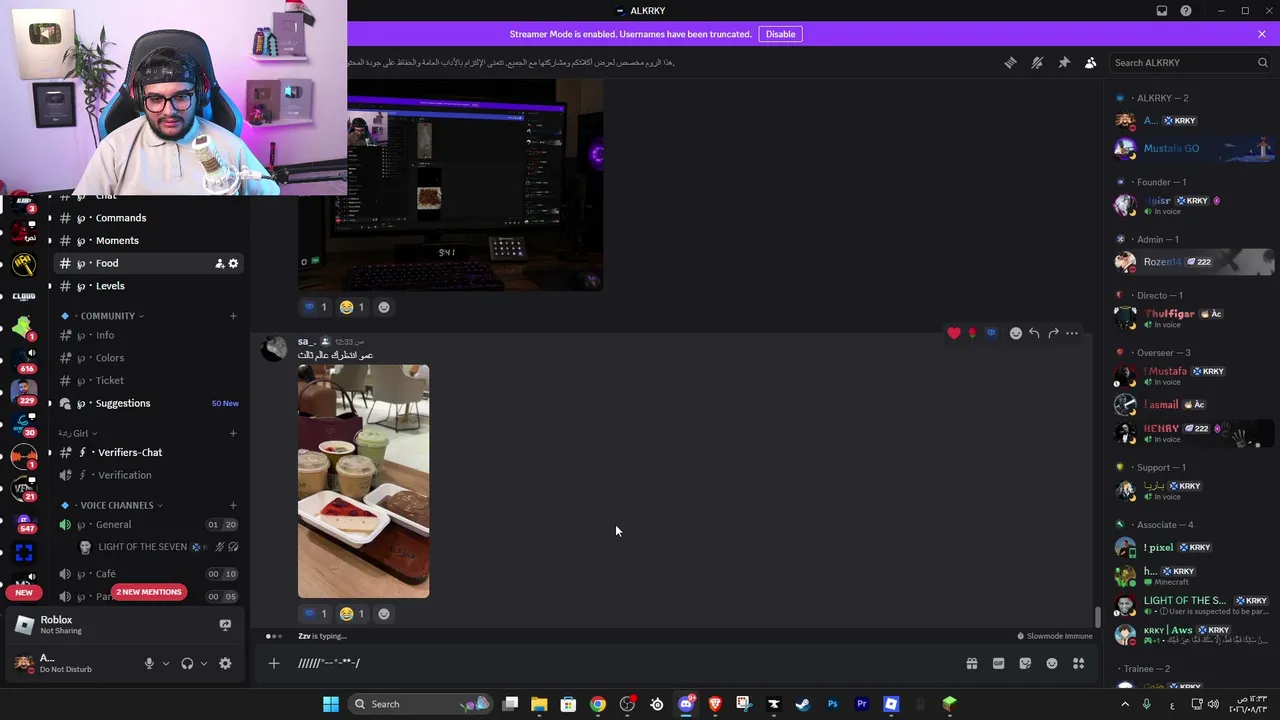Screen dimensions: 1280x720
Task: Open the Threads icon in channel header
Action: [1010, 62]
